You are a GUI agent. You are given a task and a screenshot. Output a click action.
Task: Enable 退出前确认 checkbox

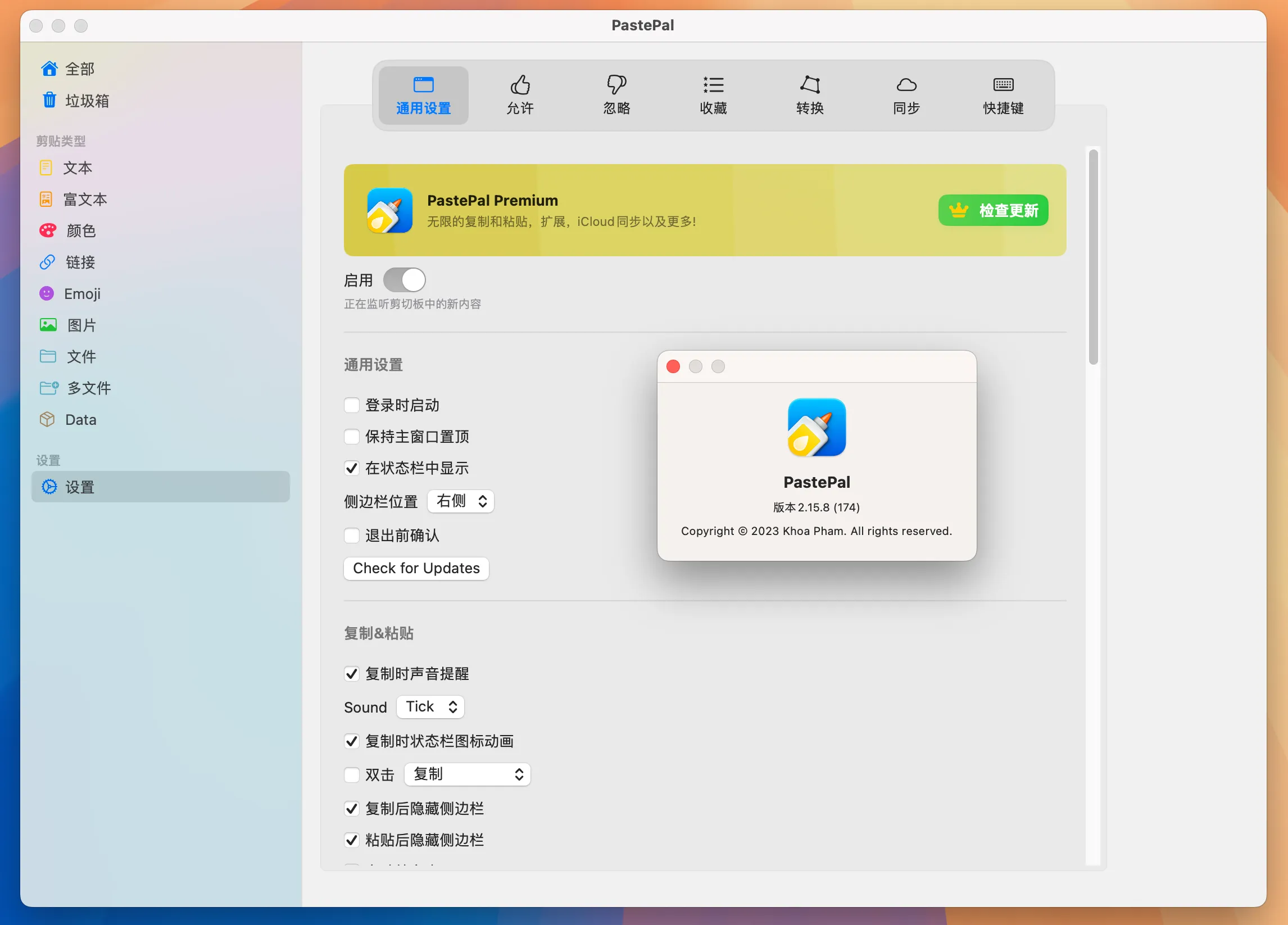(x=352, y=536)
